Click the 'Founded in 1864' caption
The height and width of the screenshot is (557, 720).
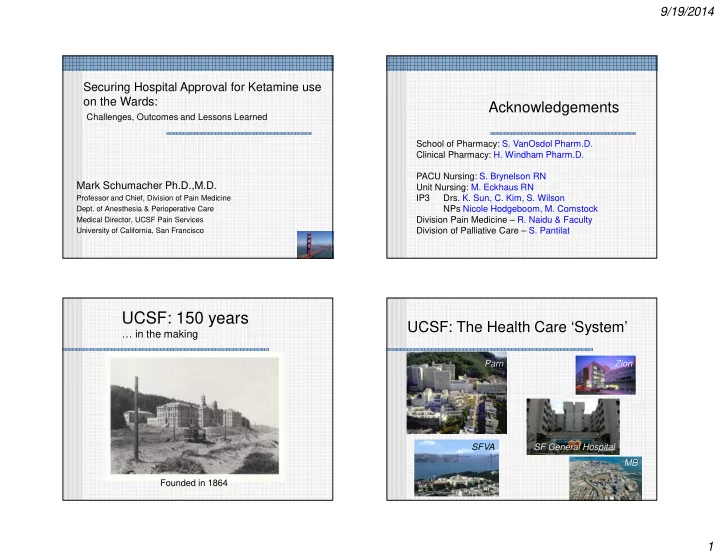pyautogui.click(x=194, y=483)
